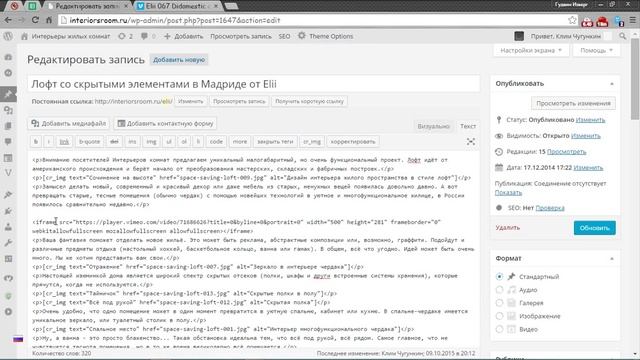Select the Изображение format radio
Screen dimensions: 640x360
(499, 316)
